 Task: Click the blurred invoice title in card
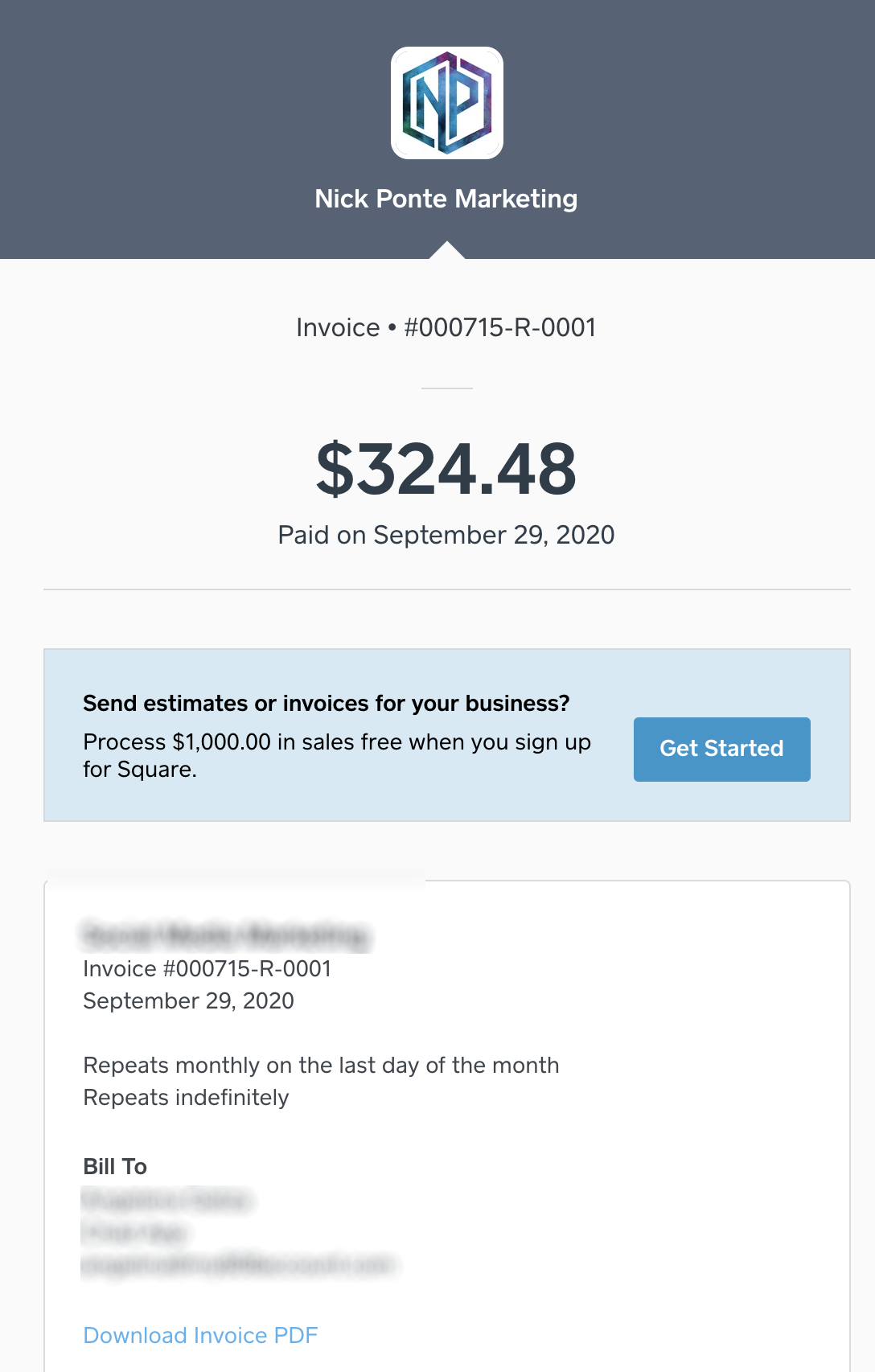(x=225, y=935)
